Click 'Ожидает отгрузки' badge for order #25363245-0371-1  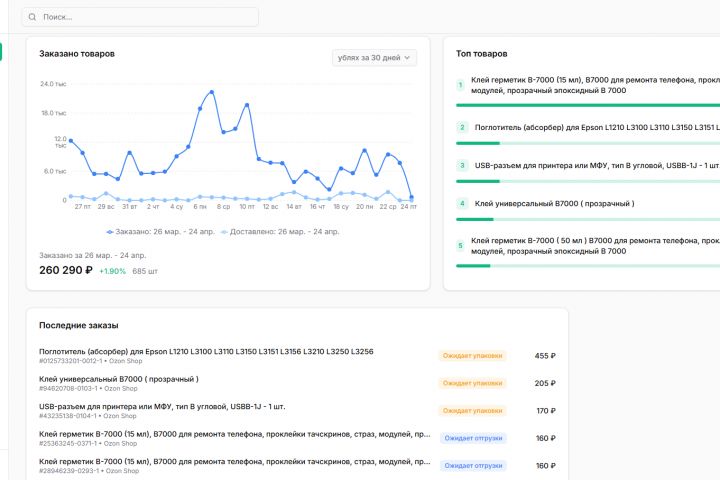[x=473, y=438]
